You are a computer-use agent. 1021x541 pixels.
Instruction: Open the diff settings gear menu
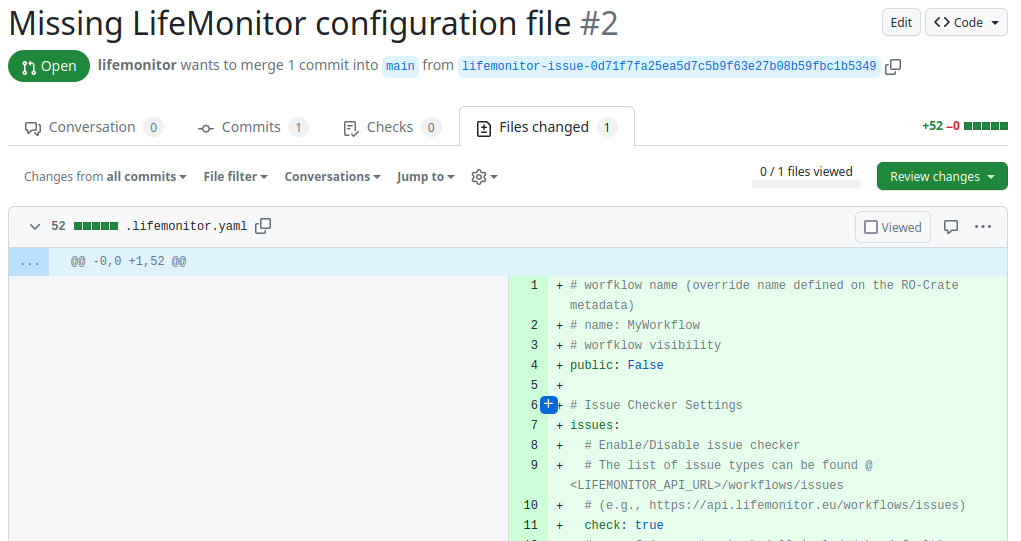pyautogui.click(x=484, y=177)
